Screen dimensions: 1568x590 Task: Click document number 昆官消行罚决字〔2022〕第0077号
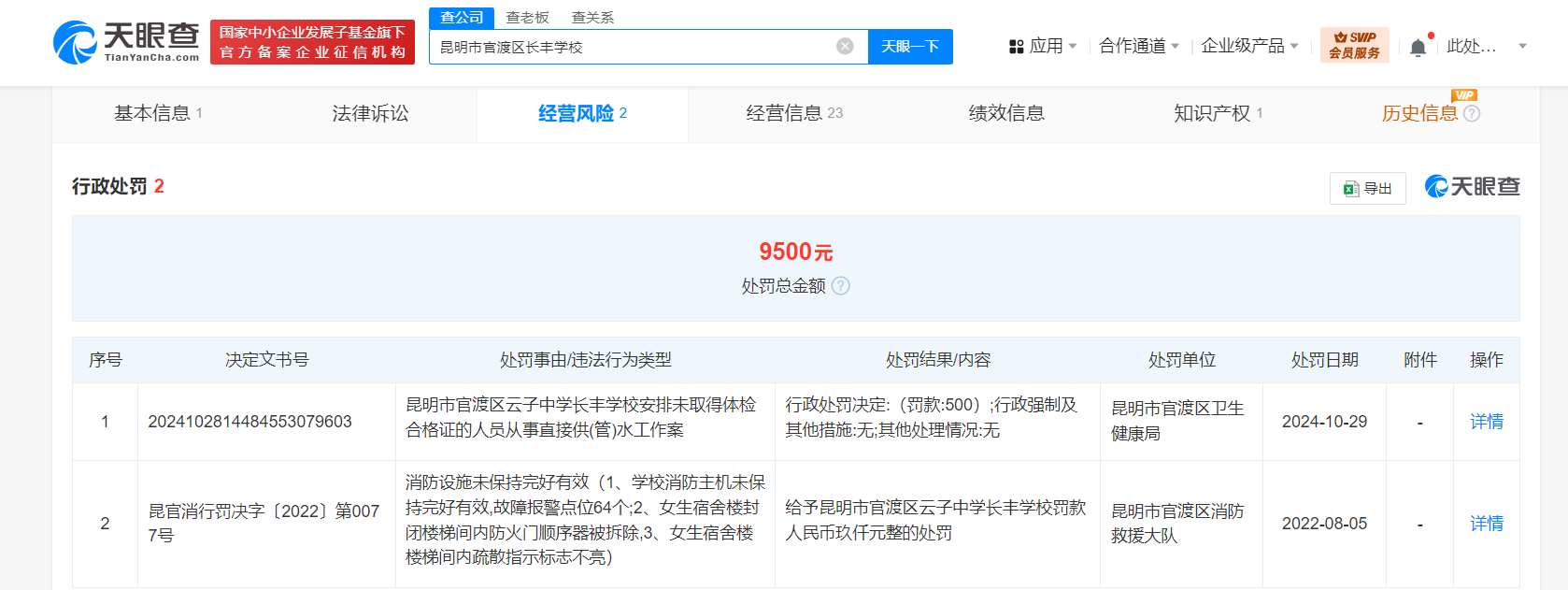pyautogui.click(x=264, y=524)
